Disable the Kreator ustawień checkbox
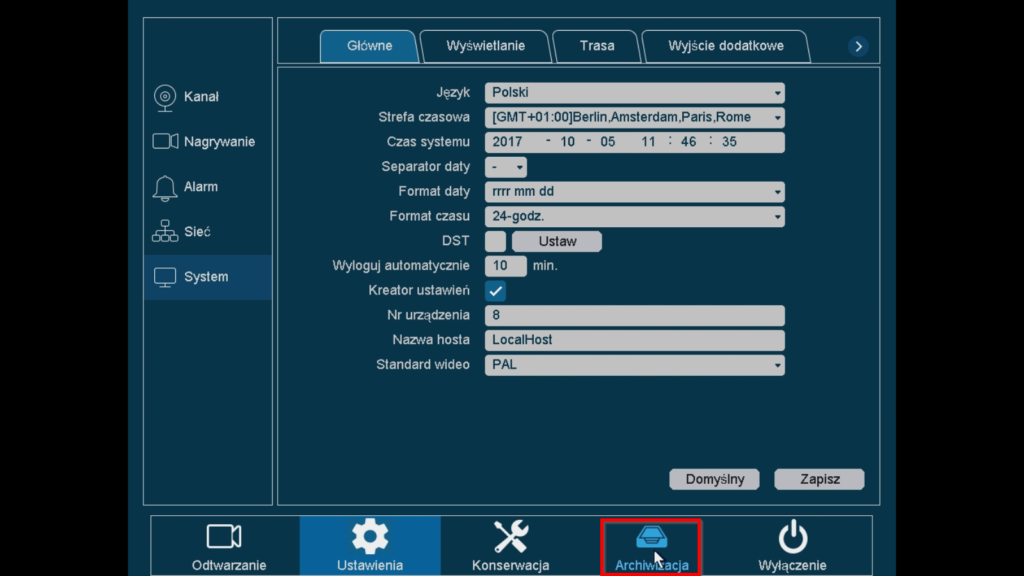Viewport: 1024px width, 576px height. pos(496,290)
